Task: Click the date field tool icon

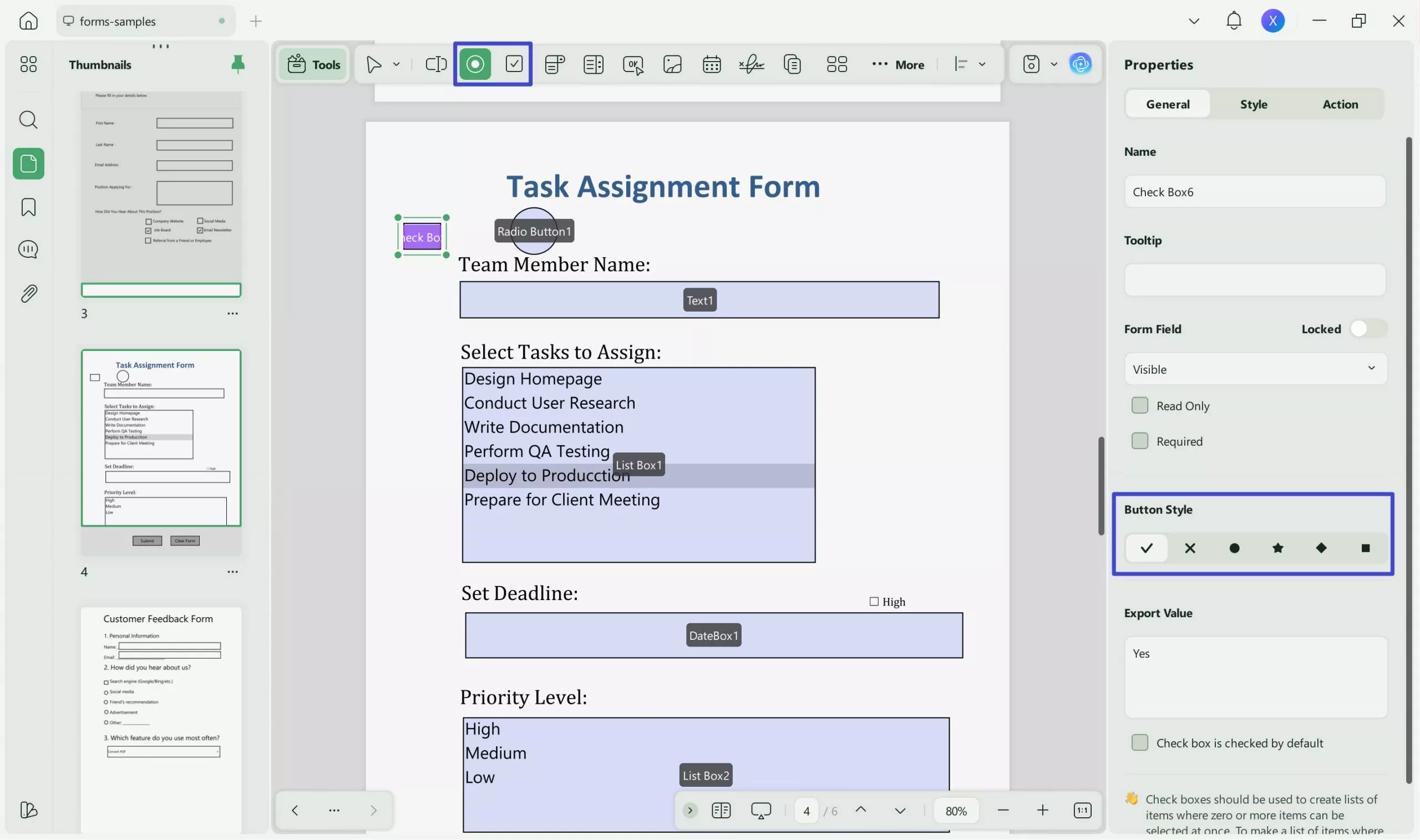Action: click(x=711, y=64)
